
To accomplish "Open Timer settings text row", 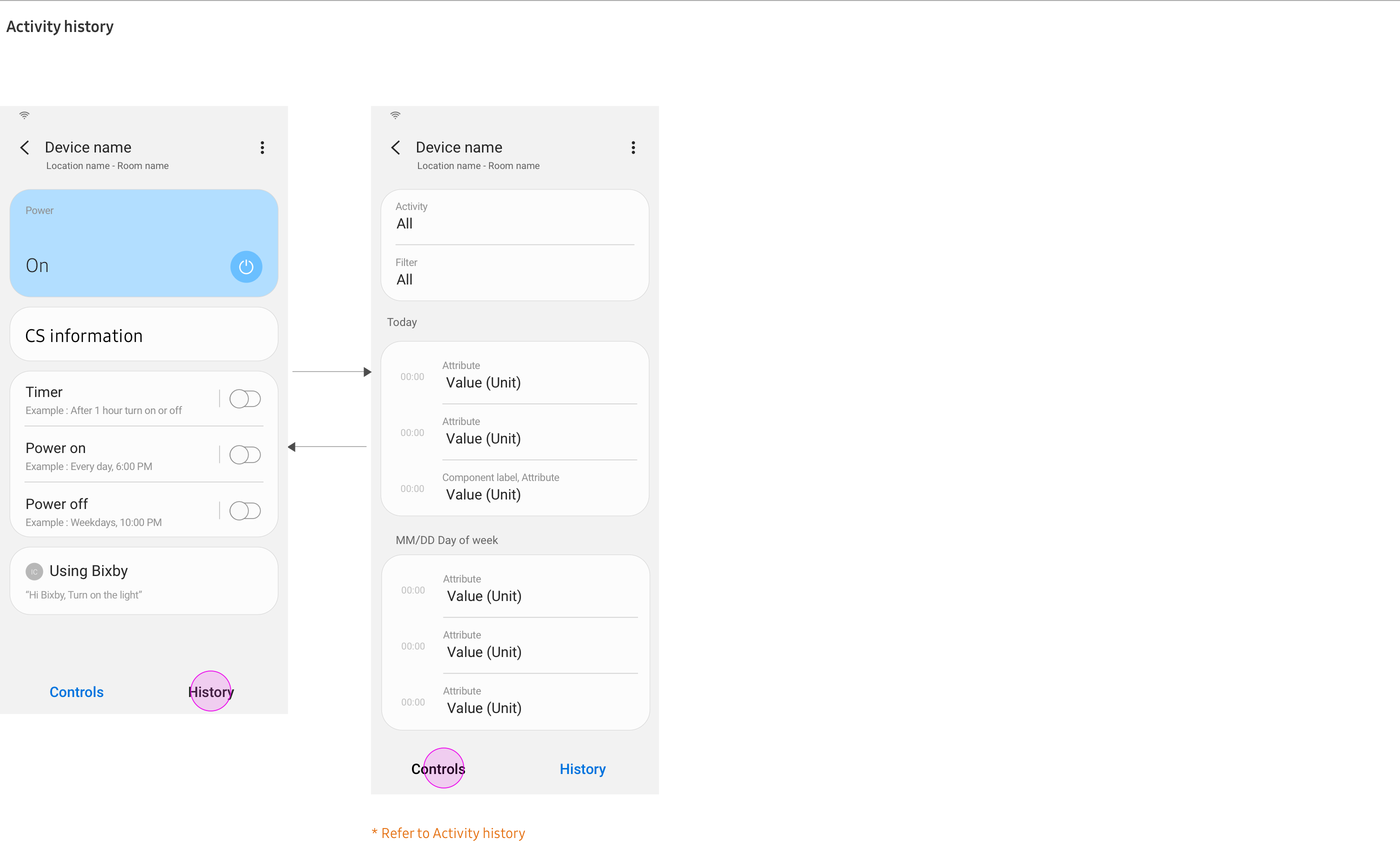I will click(113, 400).
